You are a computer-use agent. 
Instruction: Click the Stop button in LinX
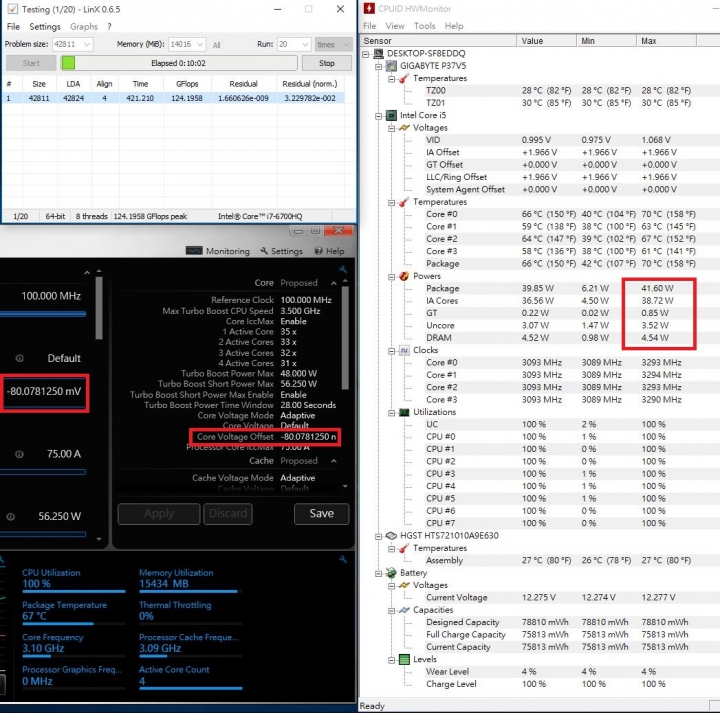(326, 63)
